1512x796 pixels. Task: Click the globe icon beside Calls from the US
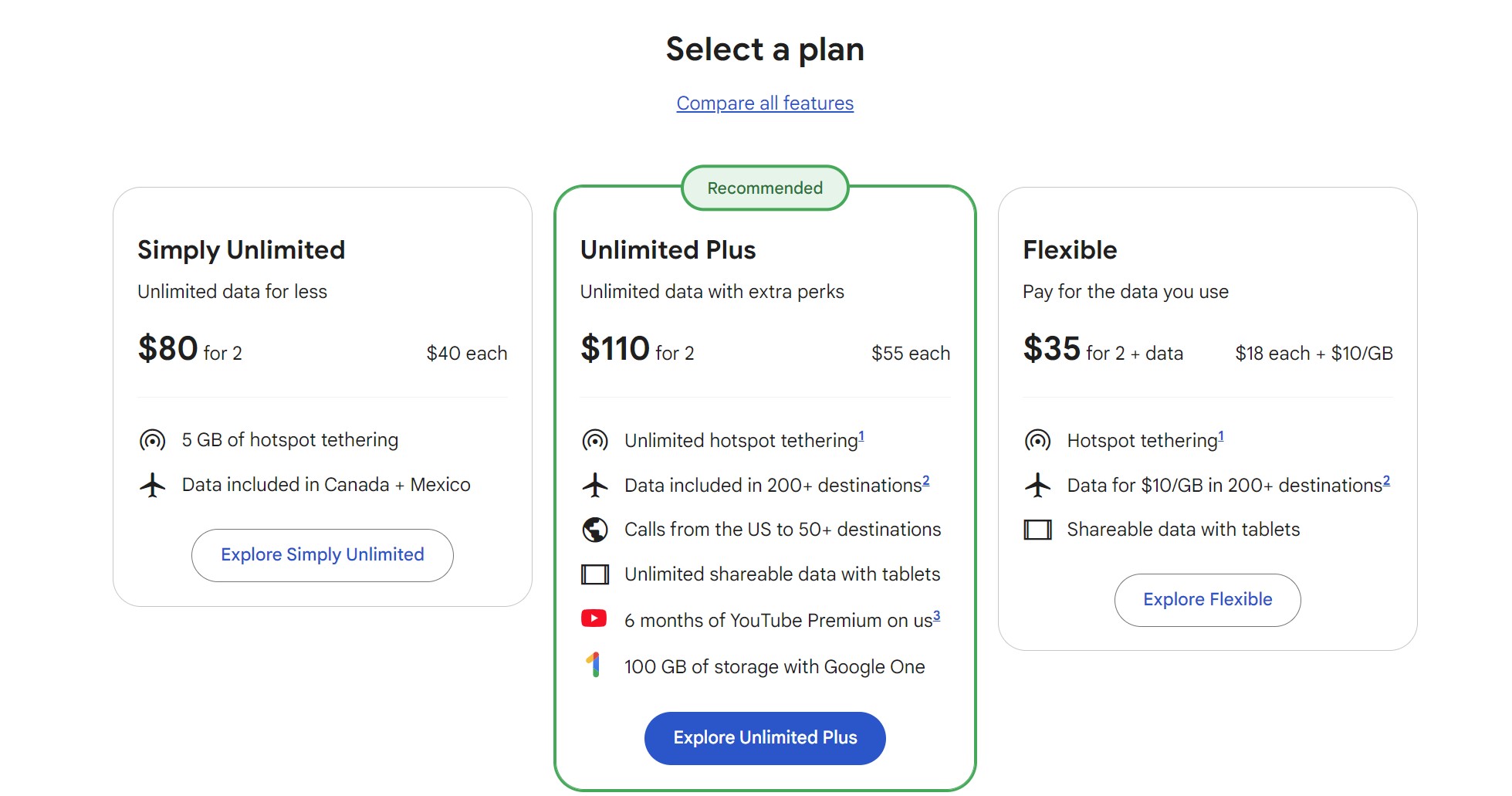[x=595, y=530]
